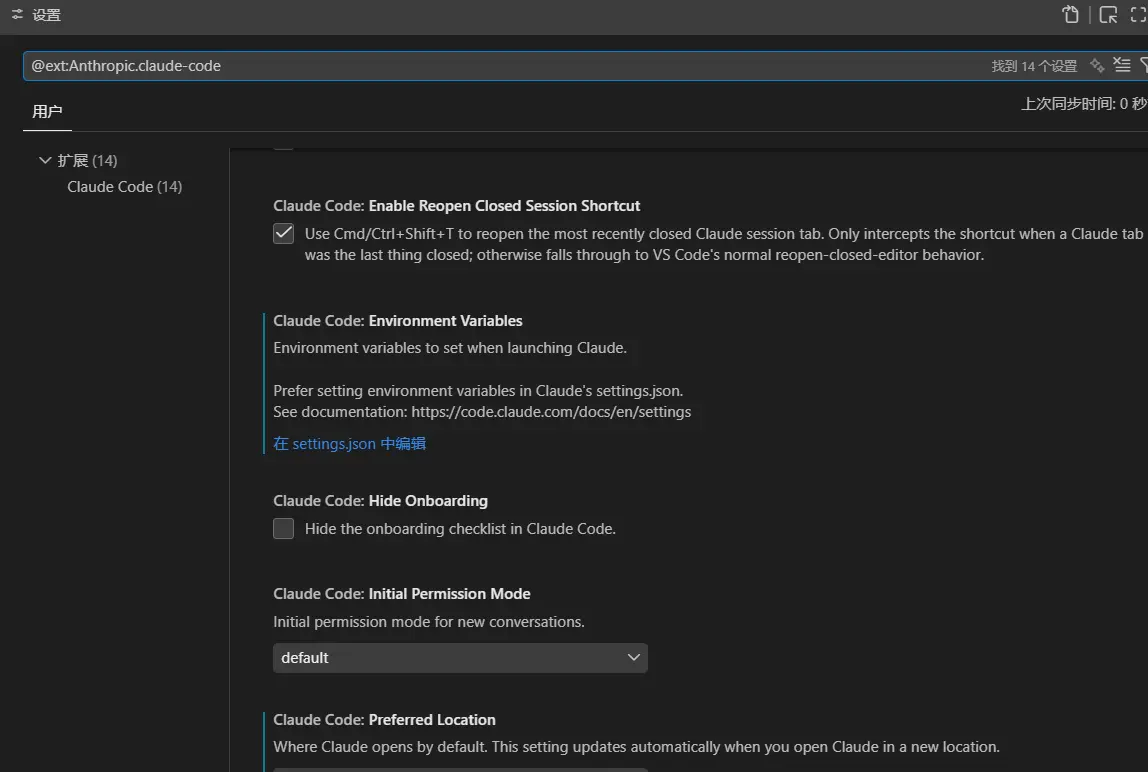Click the Environment Variables setting title
1148x772 pixels.
[x=445, y=321]
